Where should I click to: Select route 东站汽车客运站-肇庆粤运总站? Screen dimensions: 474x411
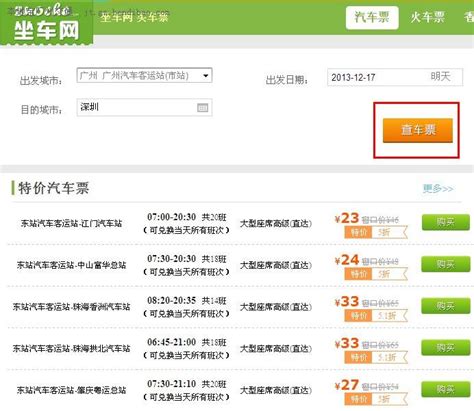(x=71, y=390)
